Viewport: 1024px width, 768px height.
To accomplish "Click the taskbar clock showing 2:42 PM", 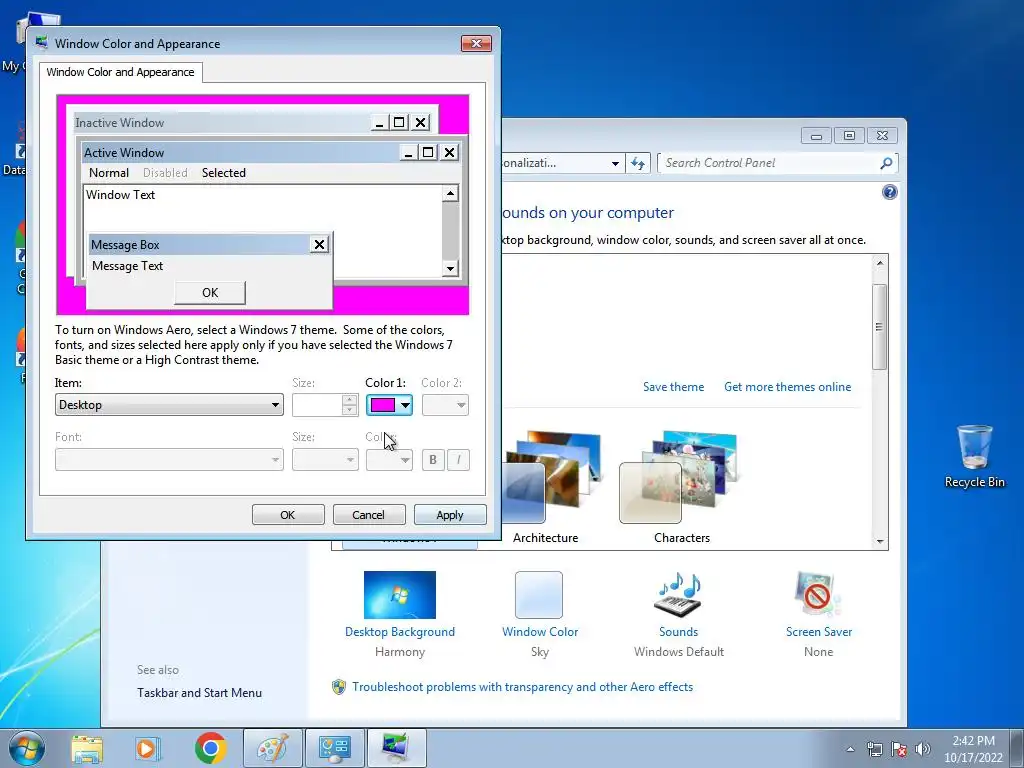I will (x=973, y=749).
